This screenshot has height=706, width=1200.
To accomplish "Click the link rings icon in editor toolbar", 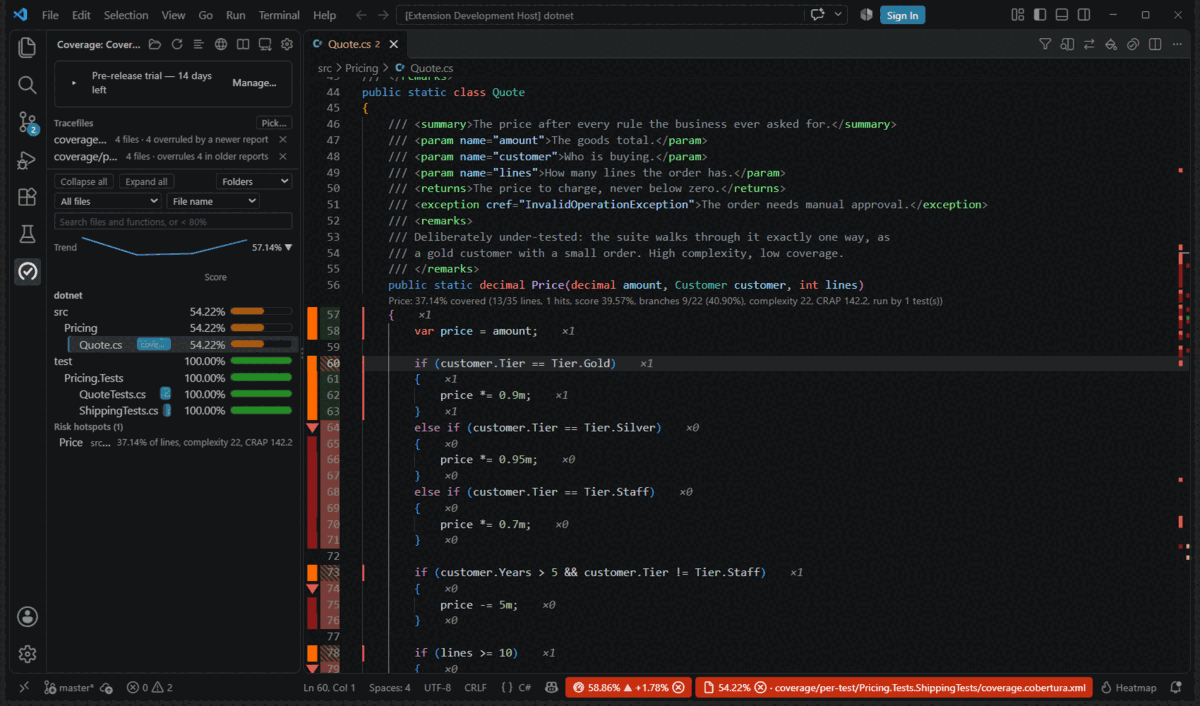I will pos(1133,44).
